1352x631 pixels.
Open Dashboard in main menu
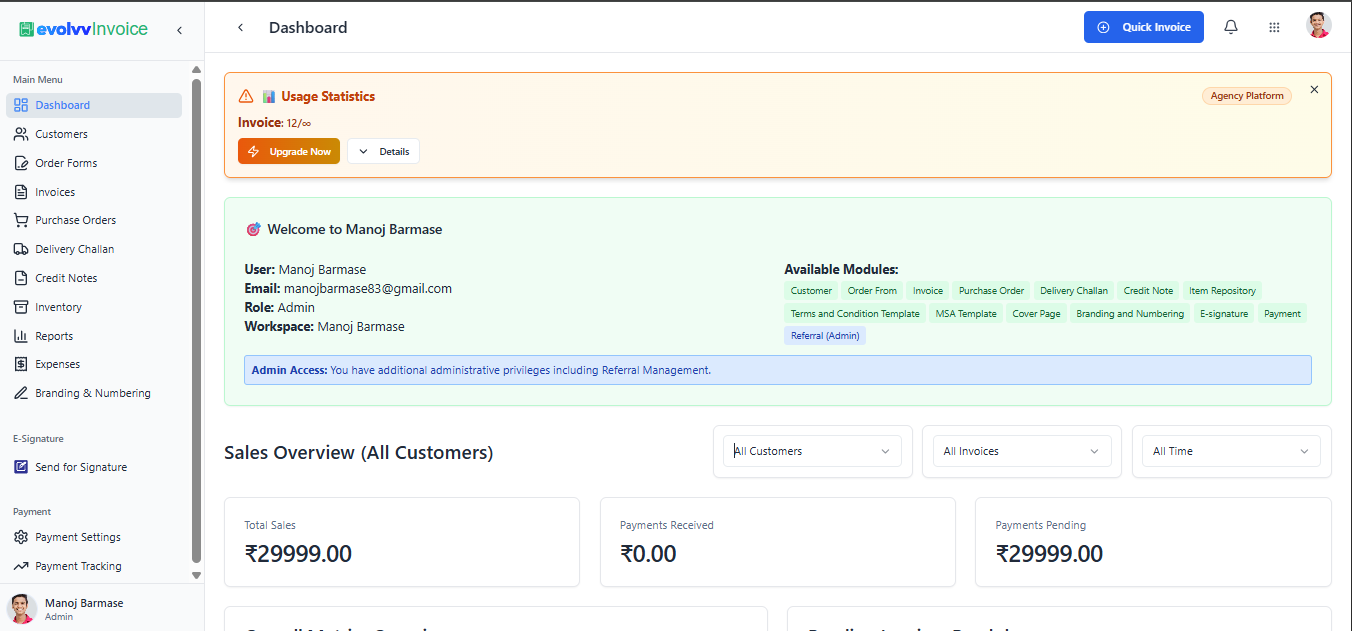(x=94, y=105)
